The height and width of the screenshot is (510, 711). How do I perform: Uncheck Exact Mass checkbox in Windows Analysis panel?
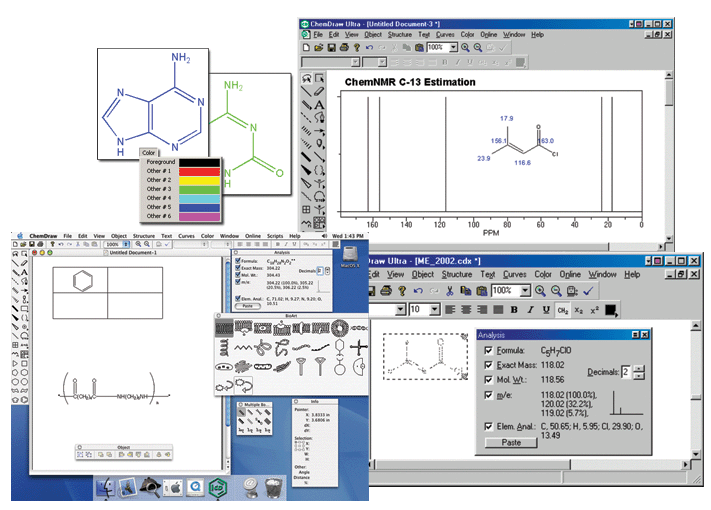488,365
